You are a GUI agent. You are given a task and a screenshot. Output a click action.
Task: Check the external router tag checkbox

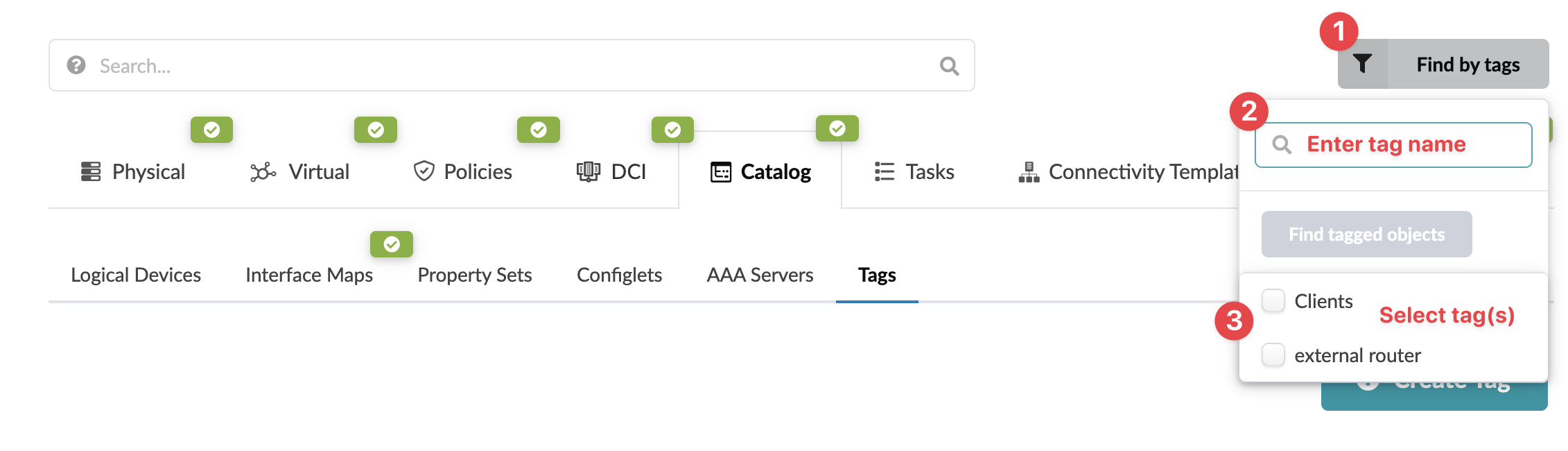(1273, 355)
